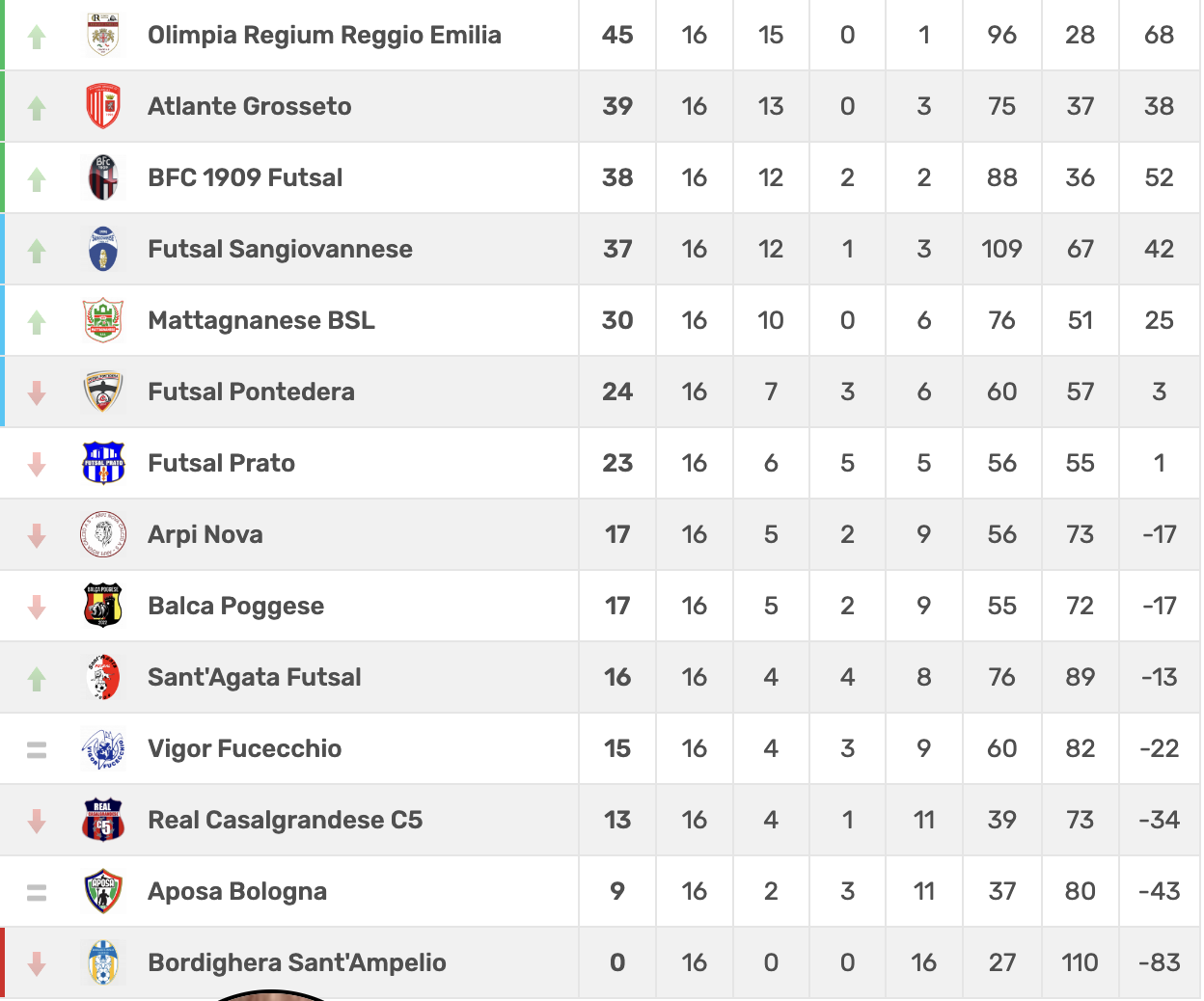Click the Arpi Nova lion logo
This screenshot has width=1204, height=1001.
click(x=103, y=534)
